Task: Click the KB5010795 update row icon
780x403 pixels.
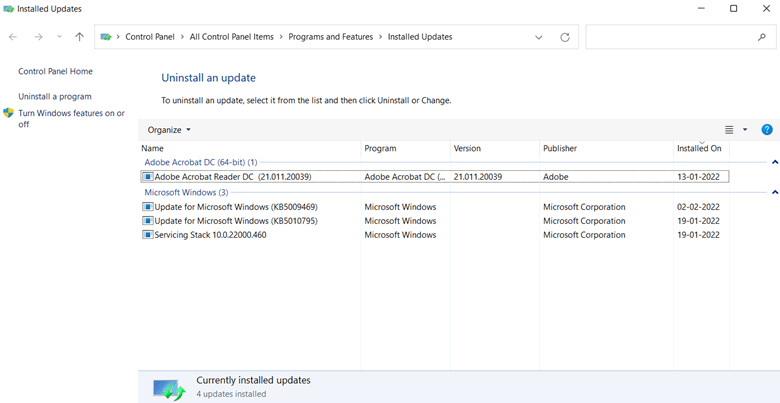Action: click(147, 221)
